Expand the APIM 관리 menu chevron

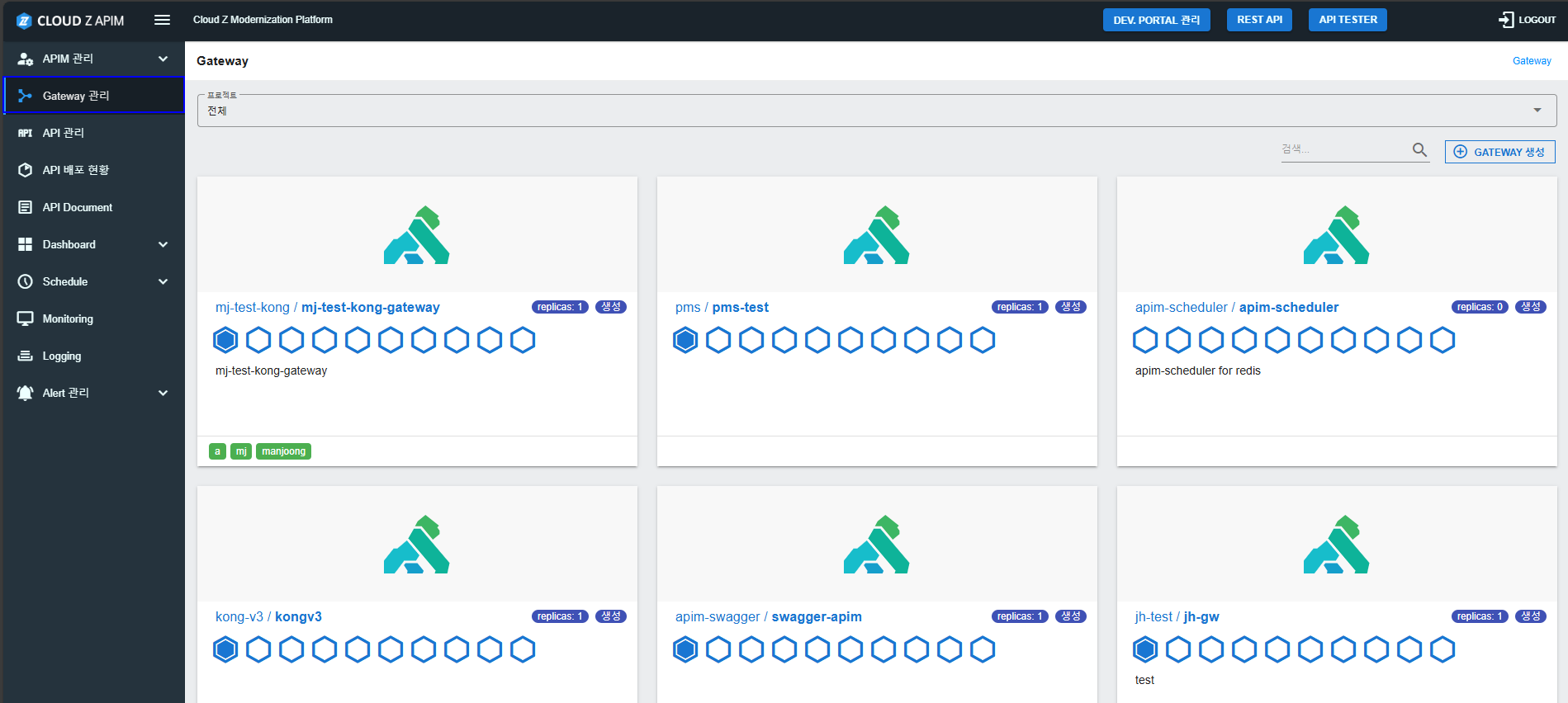163,59
